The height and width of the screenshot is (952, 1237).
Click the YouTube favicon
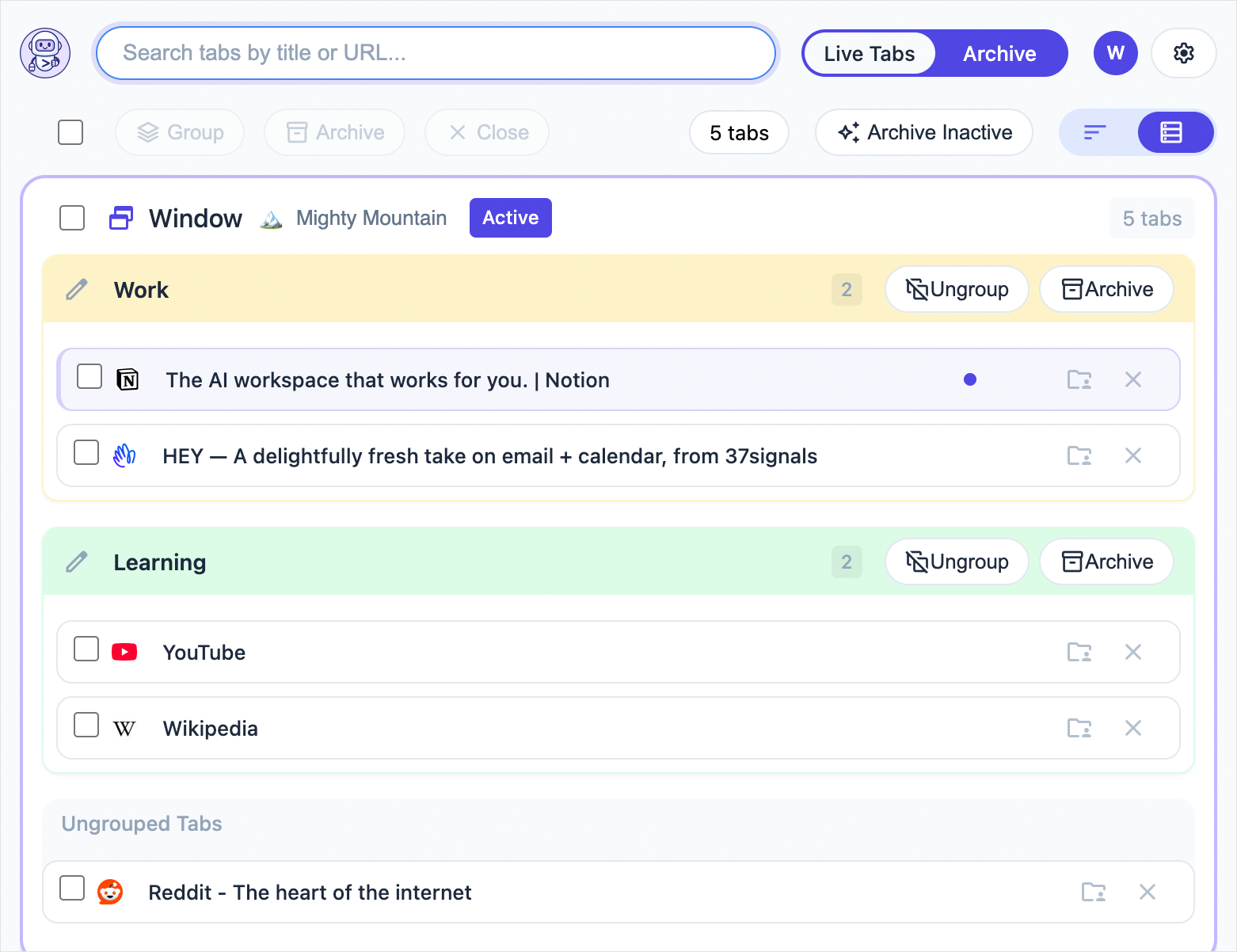(124, 652)
